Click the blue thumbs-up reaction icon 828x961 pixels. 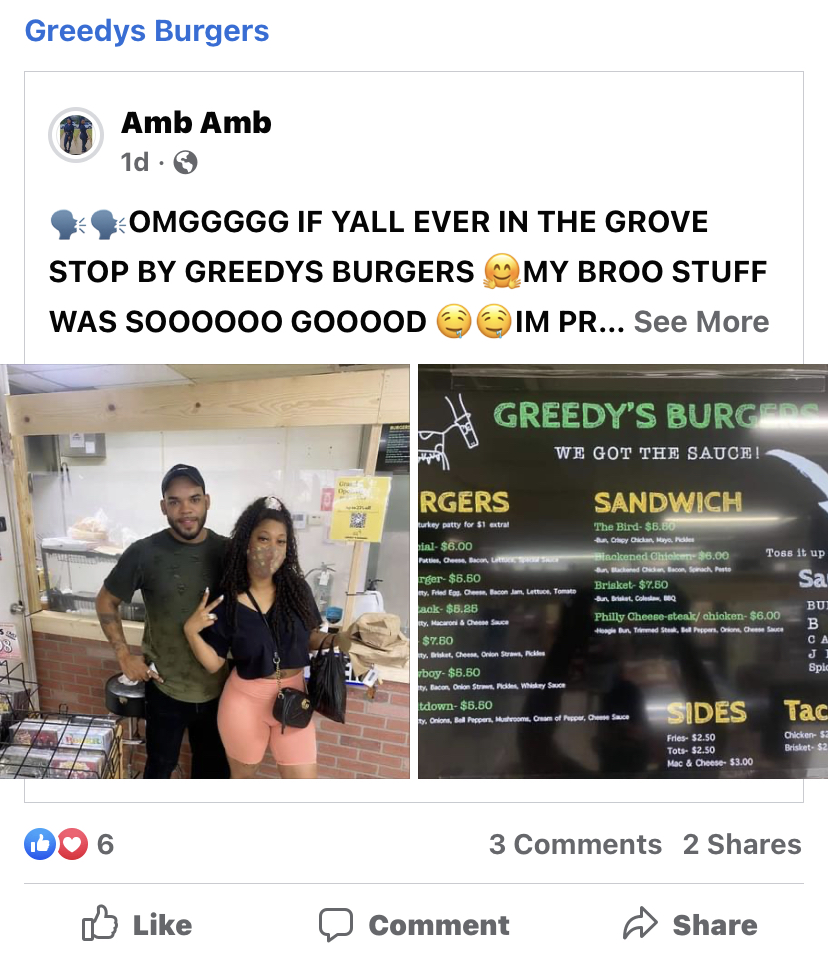click(x=40, y=844)
